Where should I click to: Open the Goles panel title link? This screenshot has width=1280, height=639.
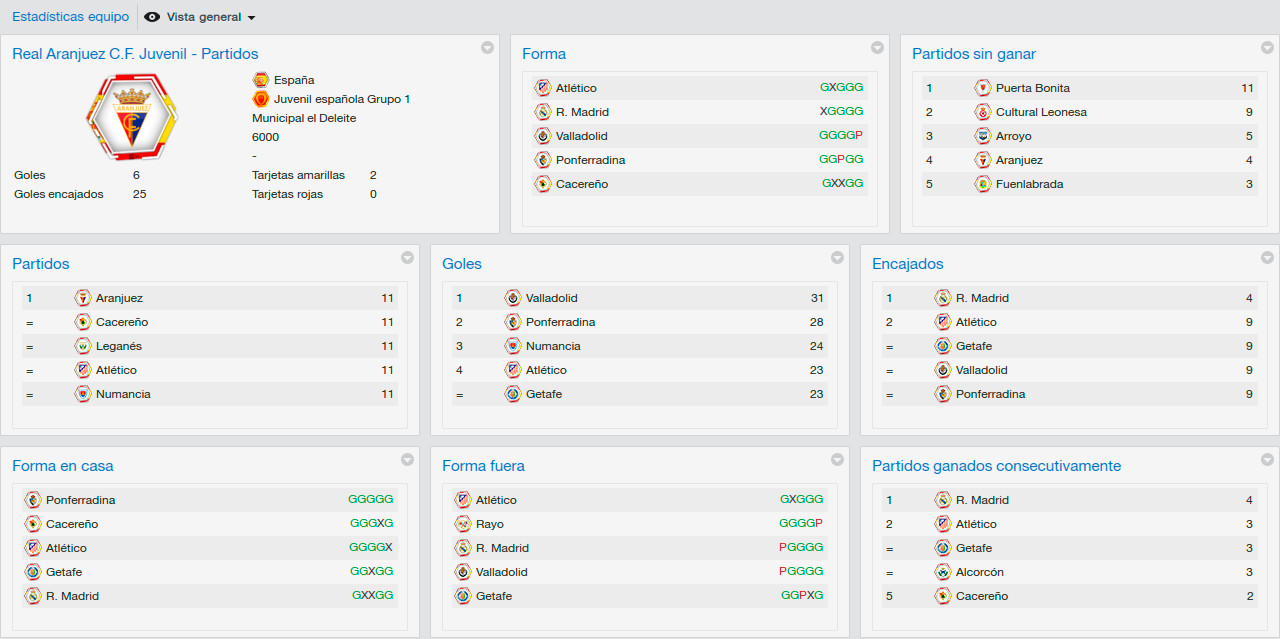point(462,264)
